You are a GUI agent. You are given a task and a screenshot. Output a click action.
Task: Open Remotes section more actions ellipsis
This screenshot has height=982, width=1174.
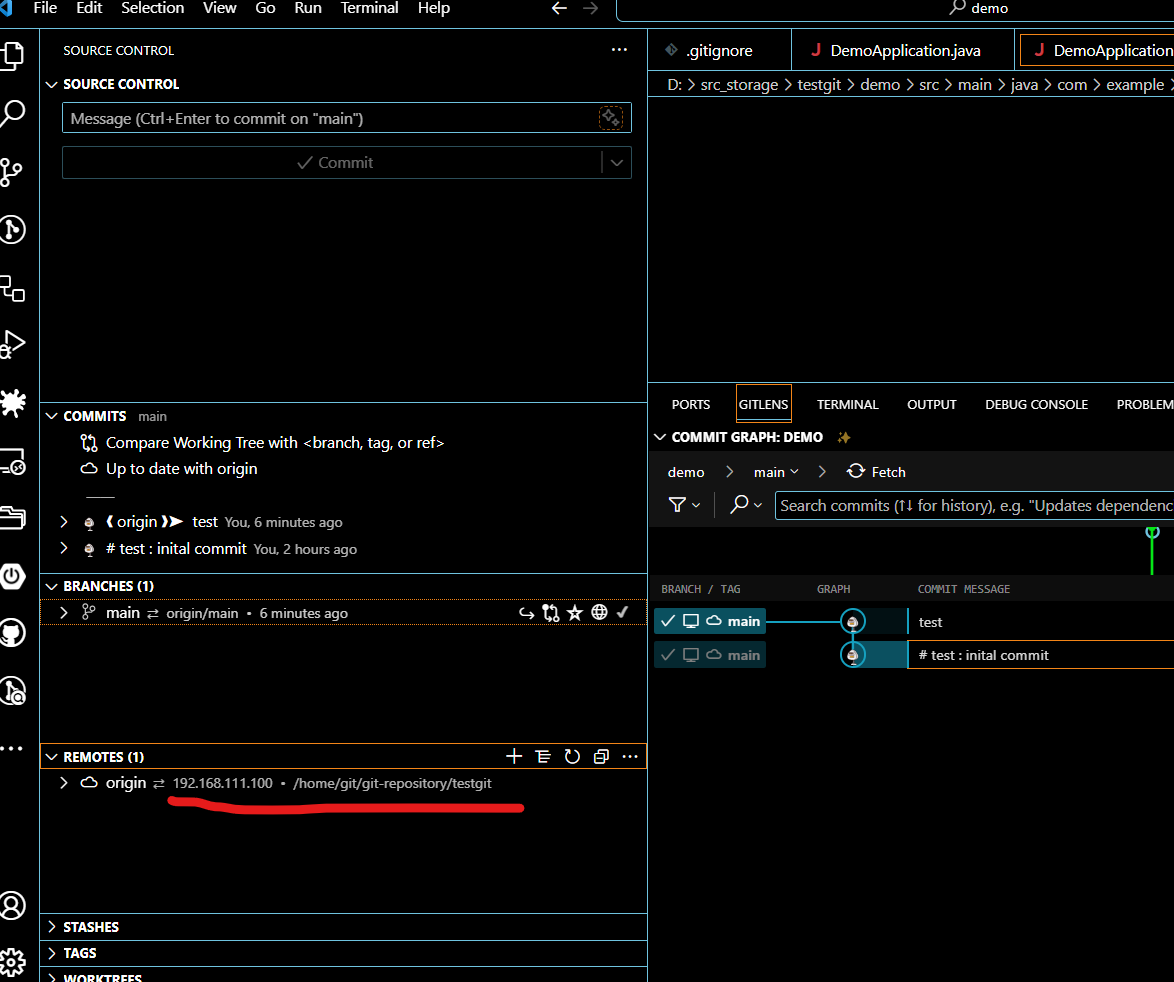tap(630, 756)
